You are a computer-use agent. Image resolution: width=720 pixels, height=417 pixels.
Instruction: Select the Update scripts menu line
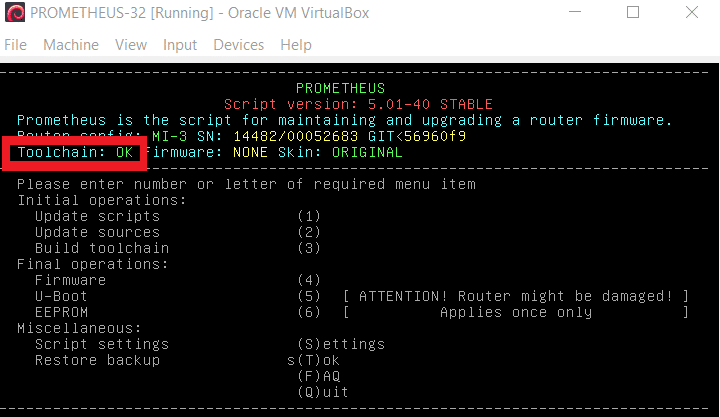pos(97,216)
